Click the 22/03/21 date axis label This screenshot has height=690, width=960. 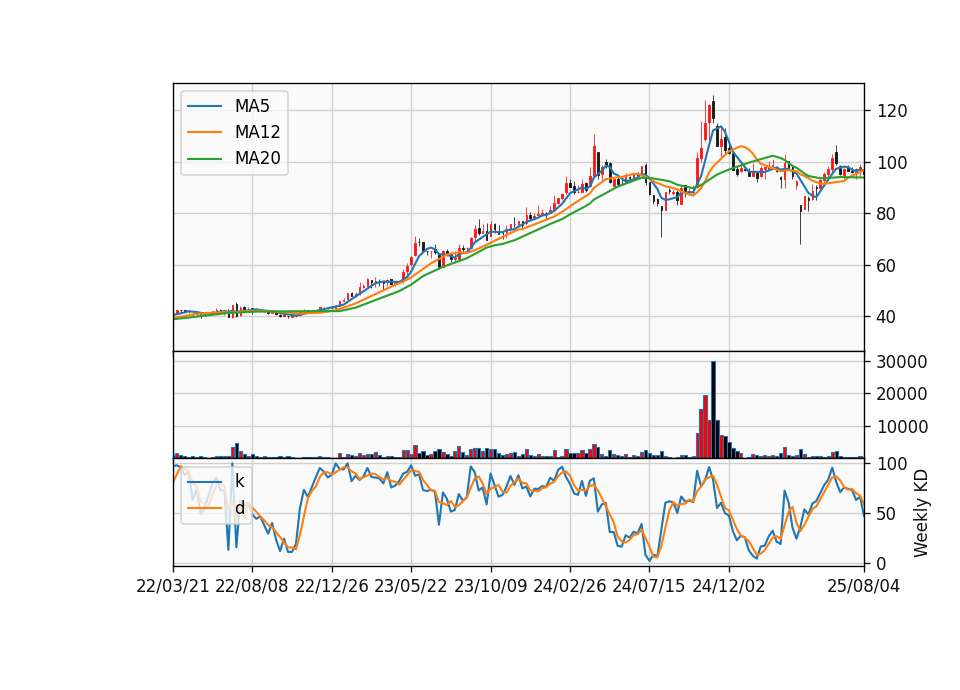pyautogui.click(x=173, y=586)
